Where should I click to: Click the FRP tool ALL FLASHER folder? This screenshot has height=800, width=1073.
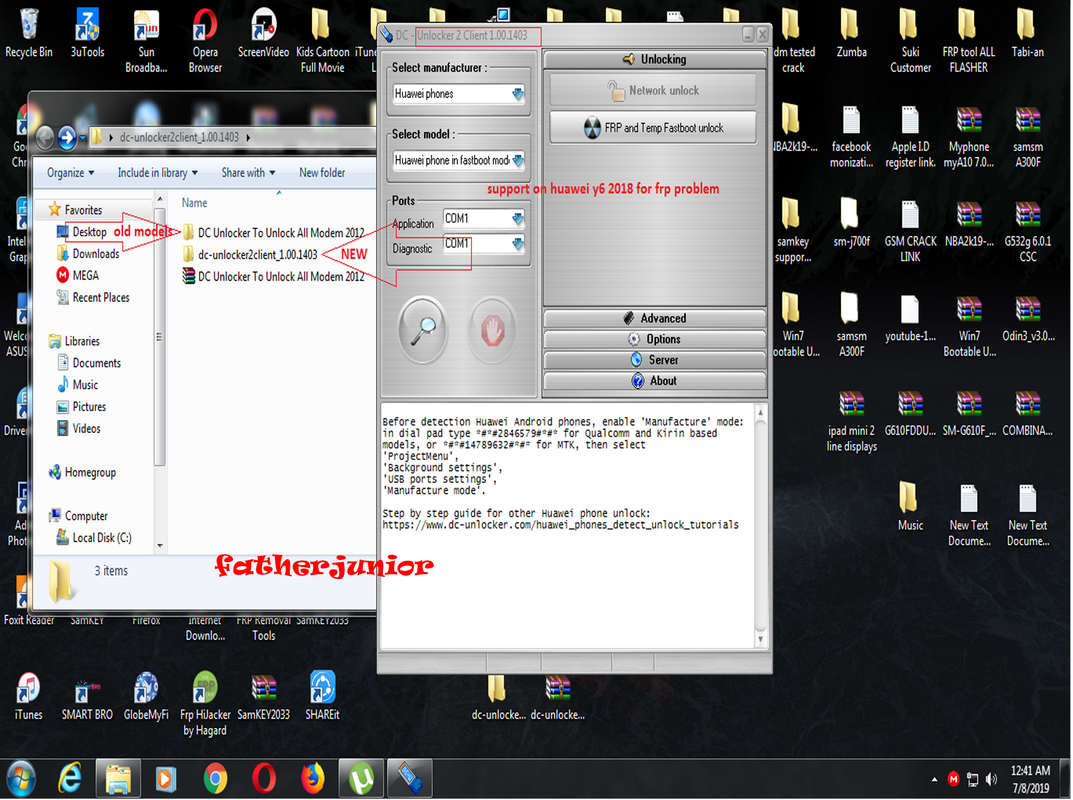point(968,40)
